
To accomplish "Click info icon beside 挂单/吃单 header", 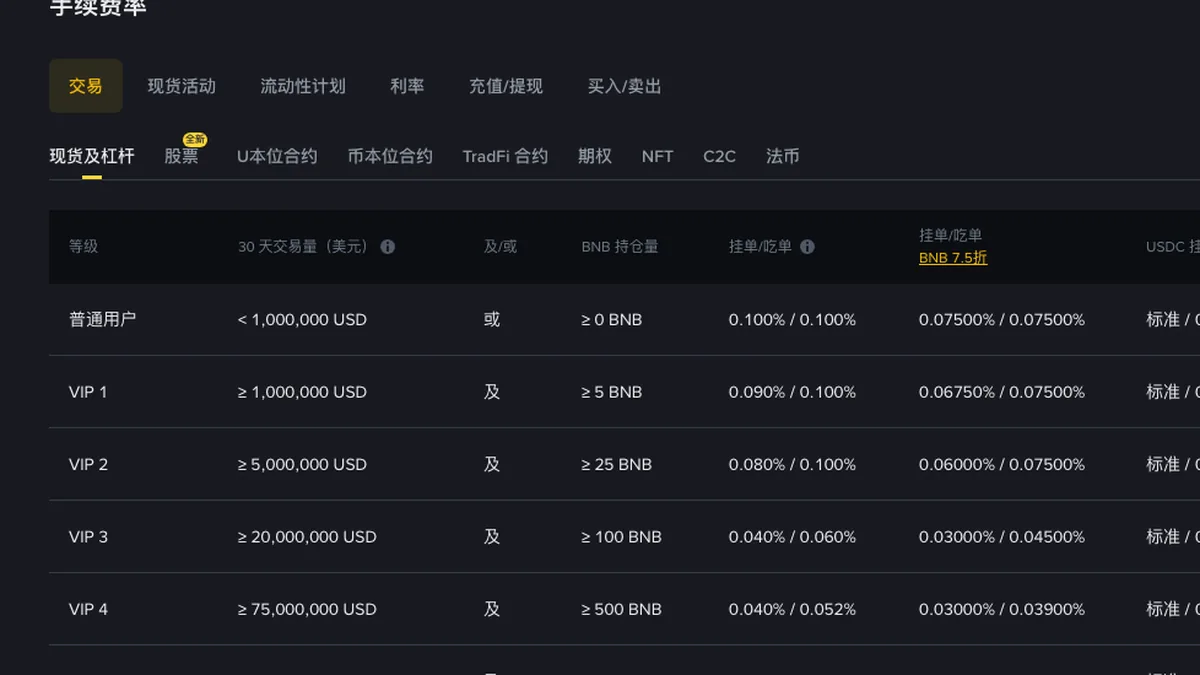I will coord(807,246).
